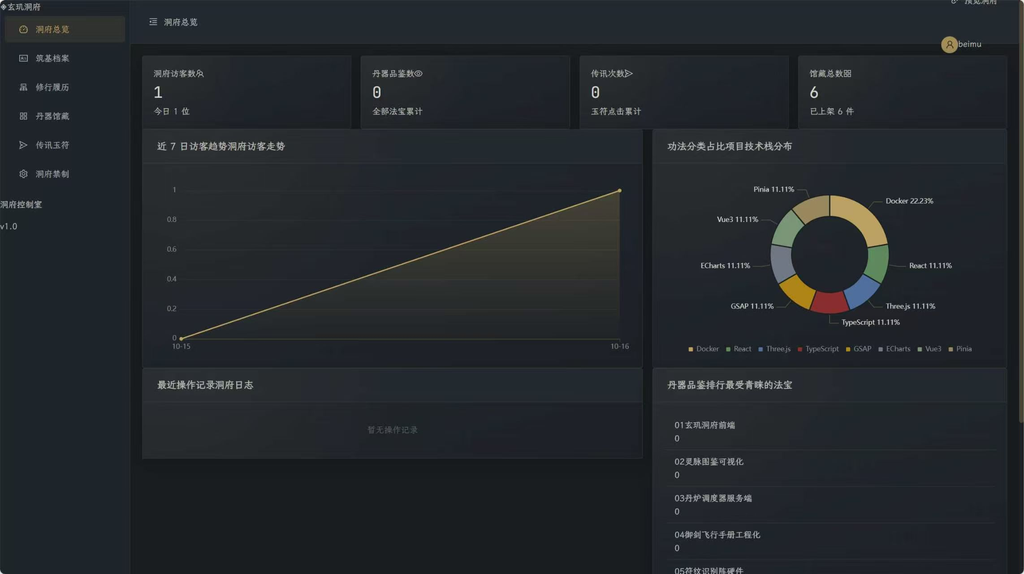1024x574 pixels.
Task: Click ranking entry 03丹炉调度器服务端
Action: [x=834, y=505]
